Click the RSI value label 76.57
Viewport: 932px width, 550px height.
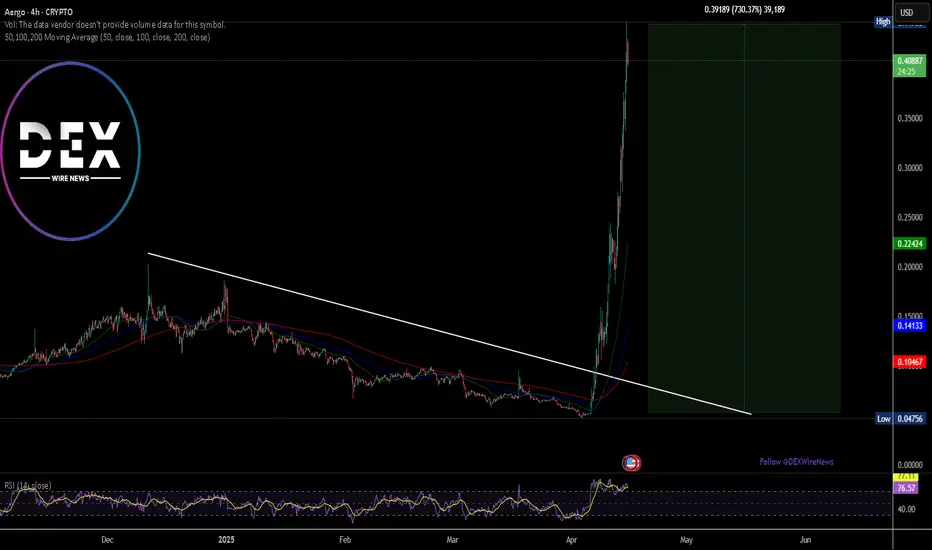906,488
